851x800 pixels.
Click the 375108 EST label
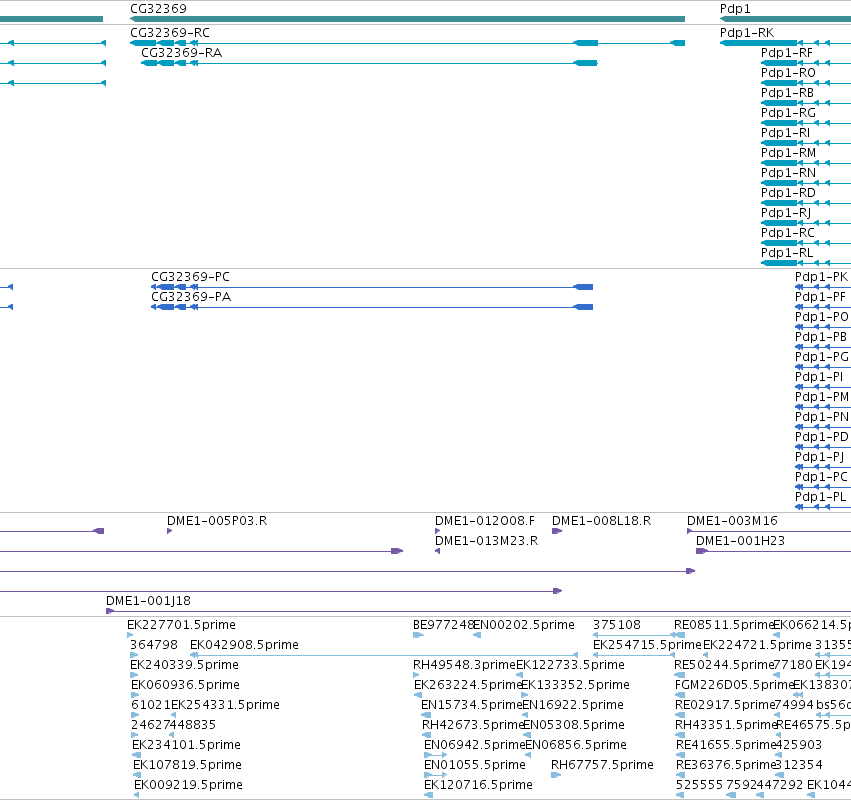(x=617, y=625)
